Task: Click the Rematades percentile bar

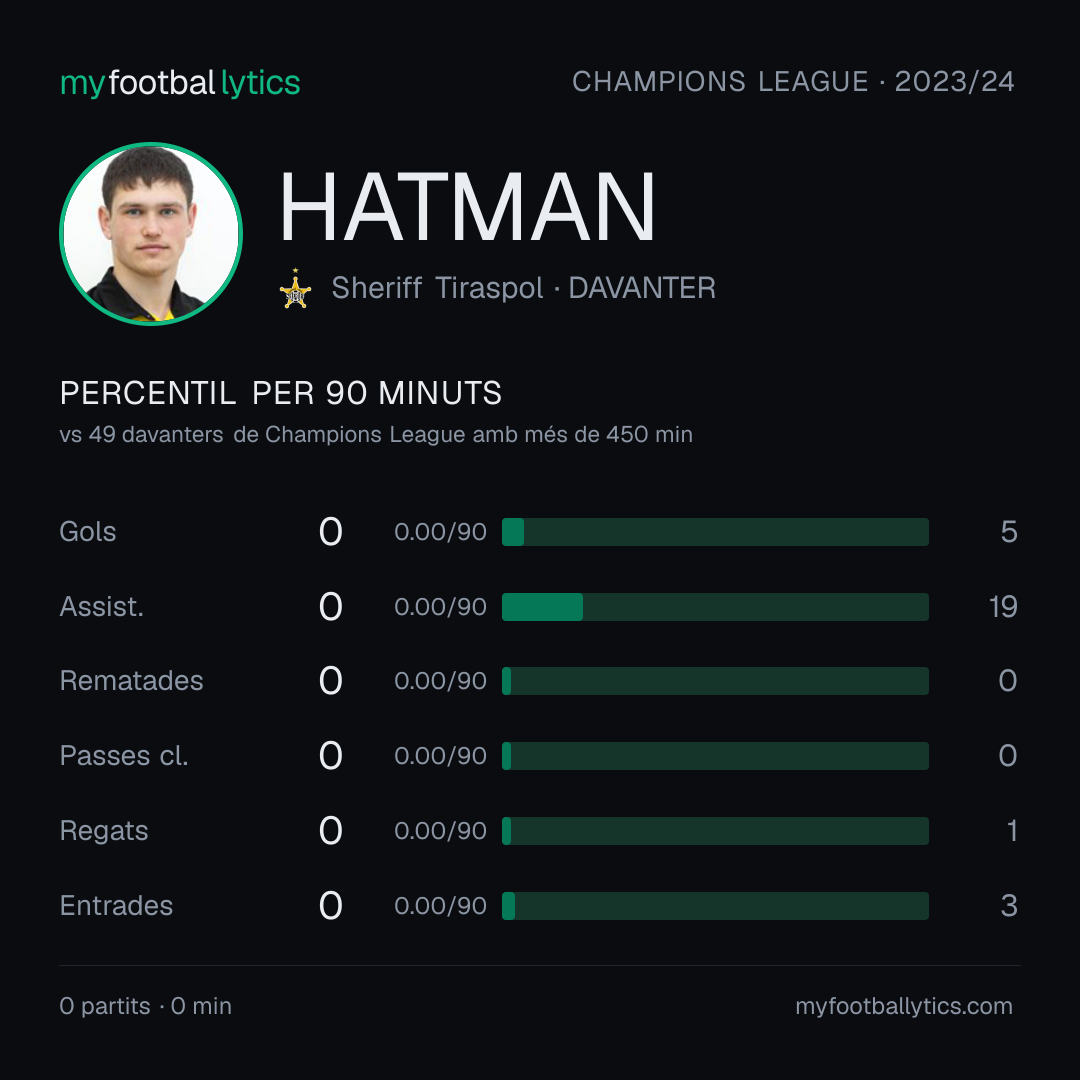Action: pos(715,681)
